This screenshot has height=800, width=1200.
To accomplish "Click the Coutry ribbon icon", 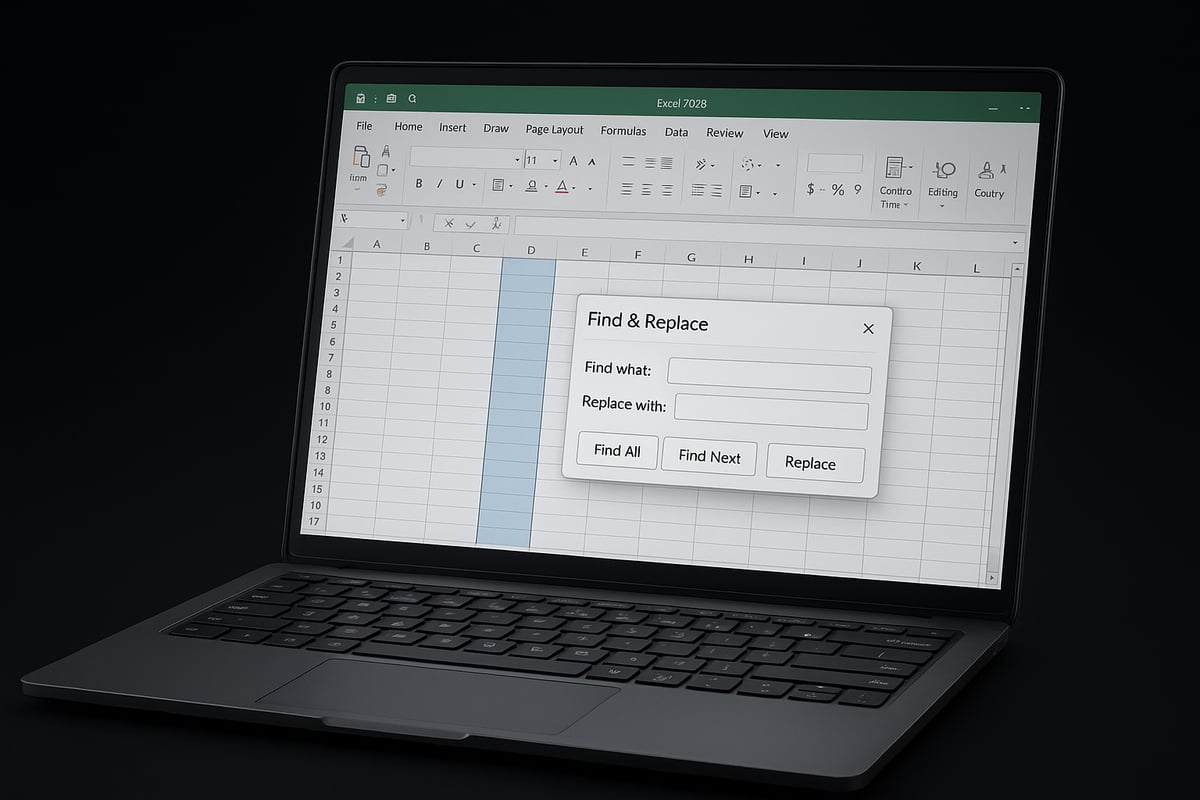I will (x=988, y=171).
